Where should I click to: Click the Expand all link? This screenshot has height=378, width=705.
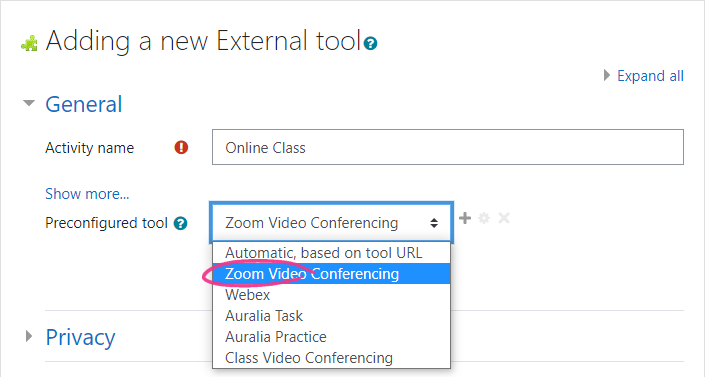pyautogui.click(x=650, y=76)
